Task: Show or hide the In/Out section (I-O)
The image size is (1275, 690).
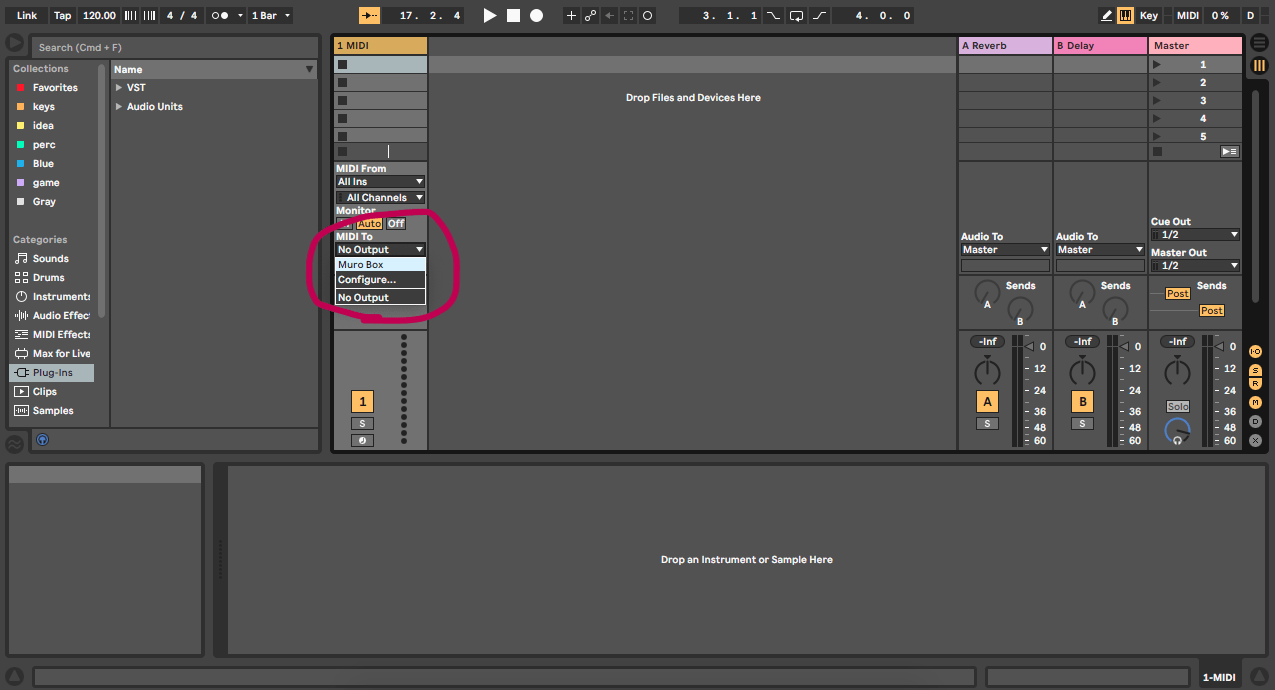Action: (x=1255, y=352)
